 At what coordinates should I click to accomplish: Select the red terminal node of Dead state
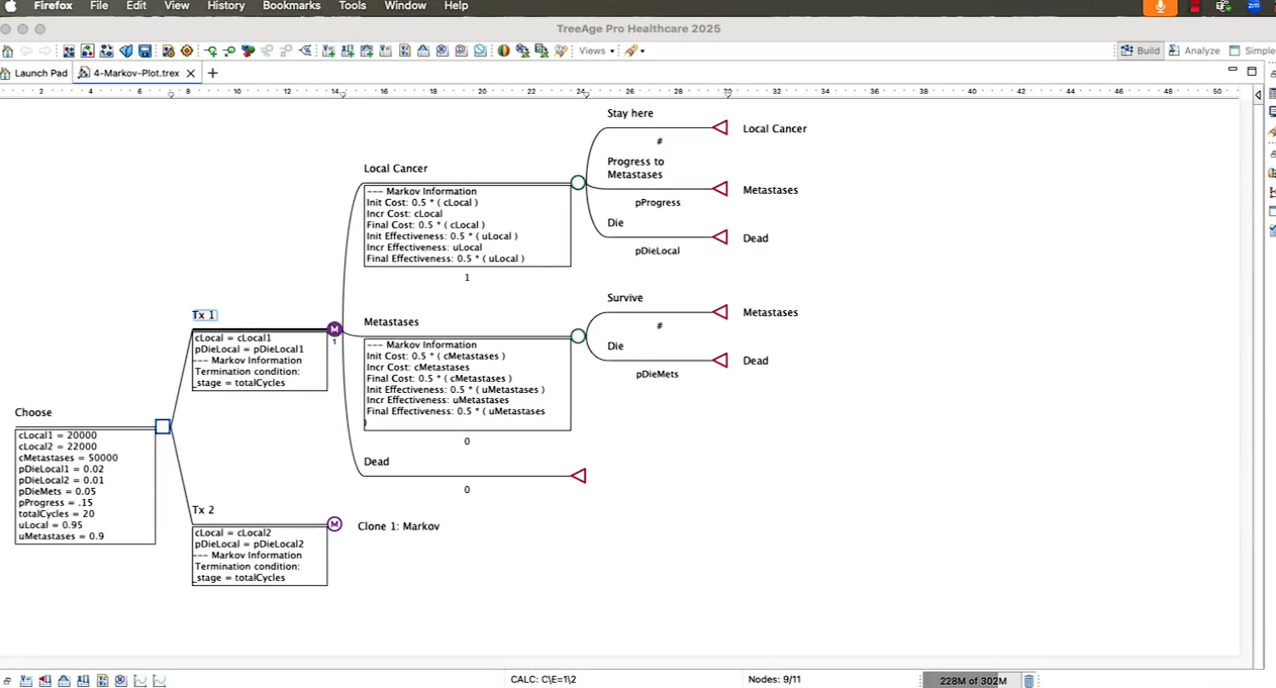pos(578,476)
